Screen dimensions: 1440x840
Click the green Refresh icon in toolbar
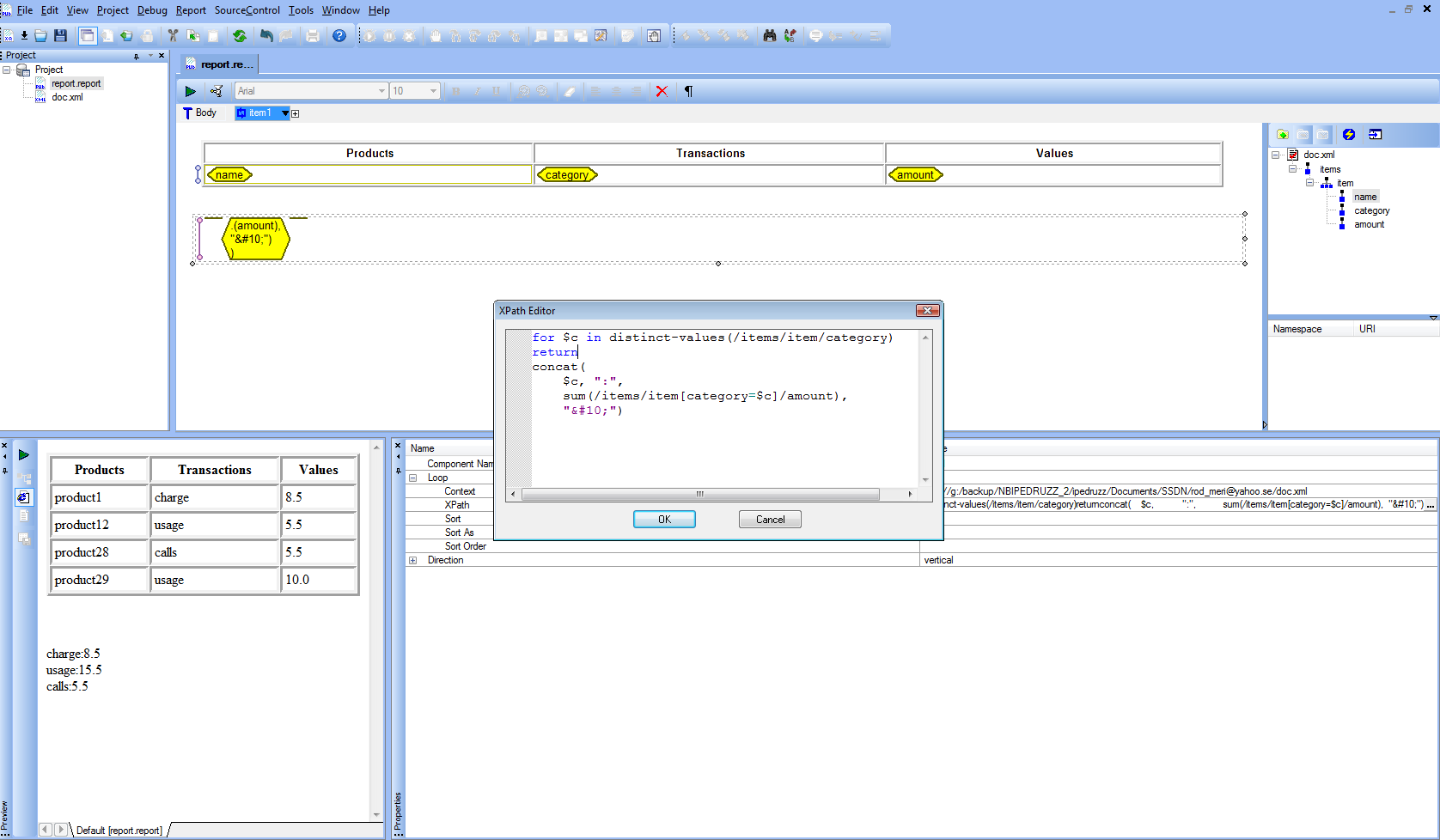coord(240,36)
